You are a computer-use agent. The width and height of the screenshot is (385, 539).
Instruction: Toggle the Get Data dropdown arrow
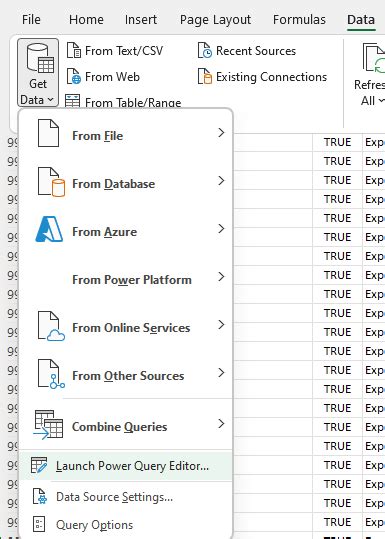[51, 100]
